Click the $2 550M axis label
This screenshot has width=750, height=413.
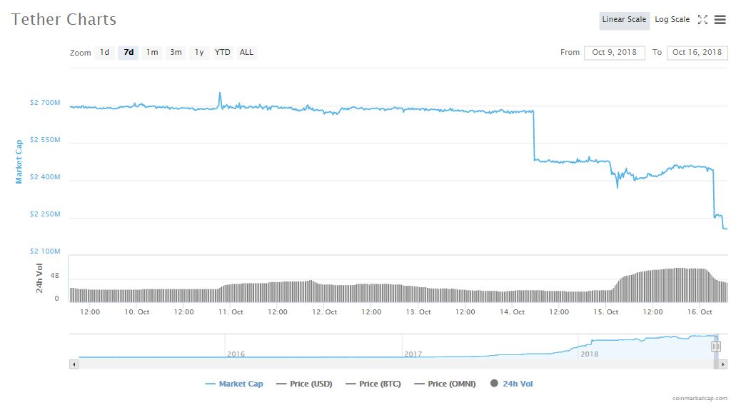[x=45, y=140]
